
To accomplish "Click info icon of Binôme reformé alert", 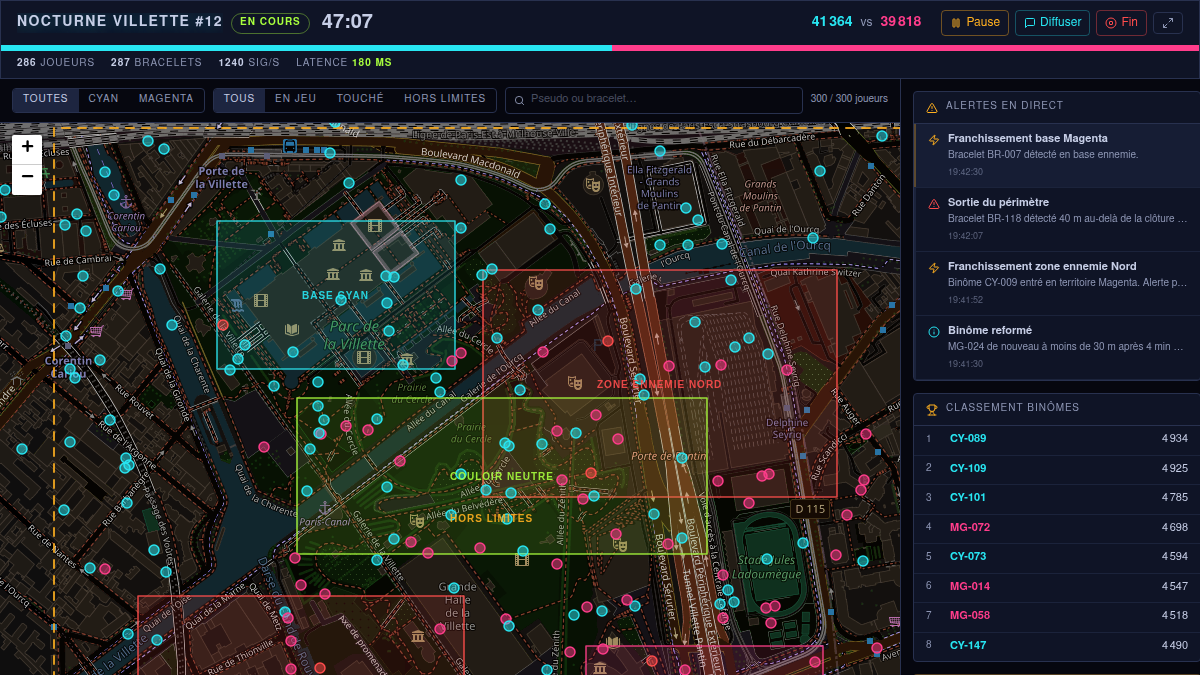I will pos(934,331).
